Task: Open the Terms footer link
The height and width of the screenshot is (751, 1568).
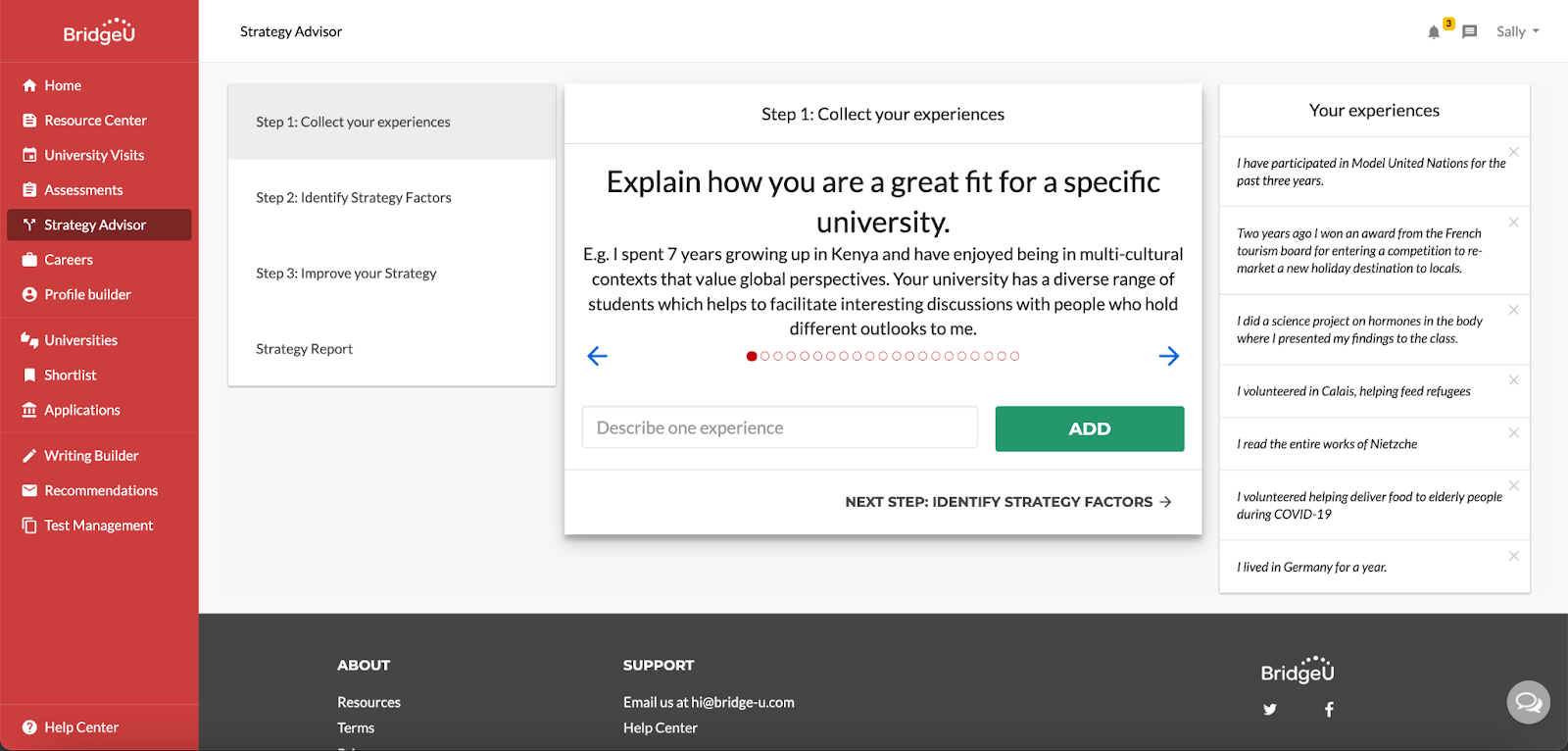Action: point(356,727)
